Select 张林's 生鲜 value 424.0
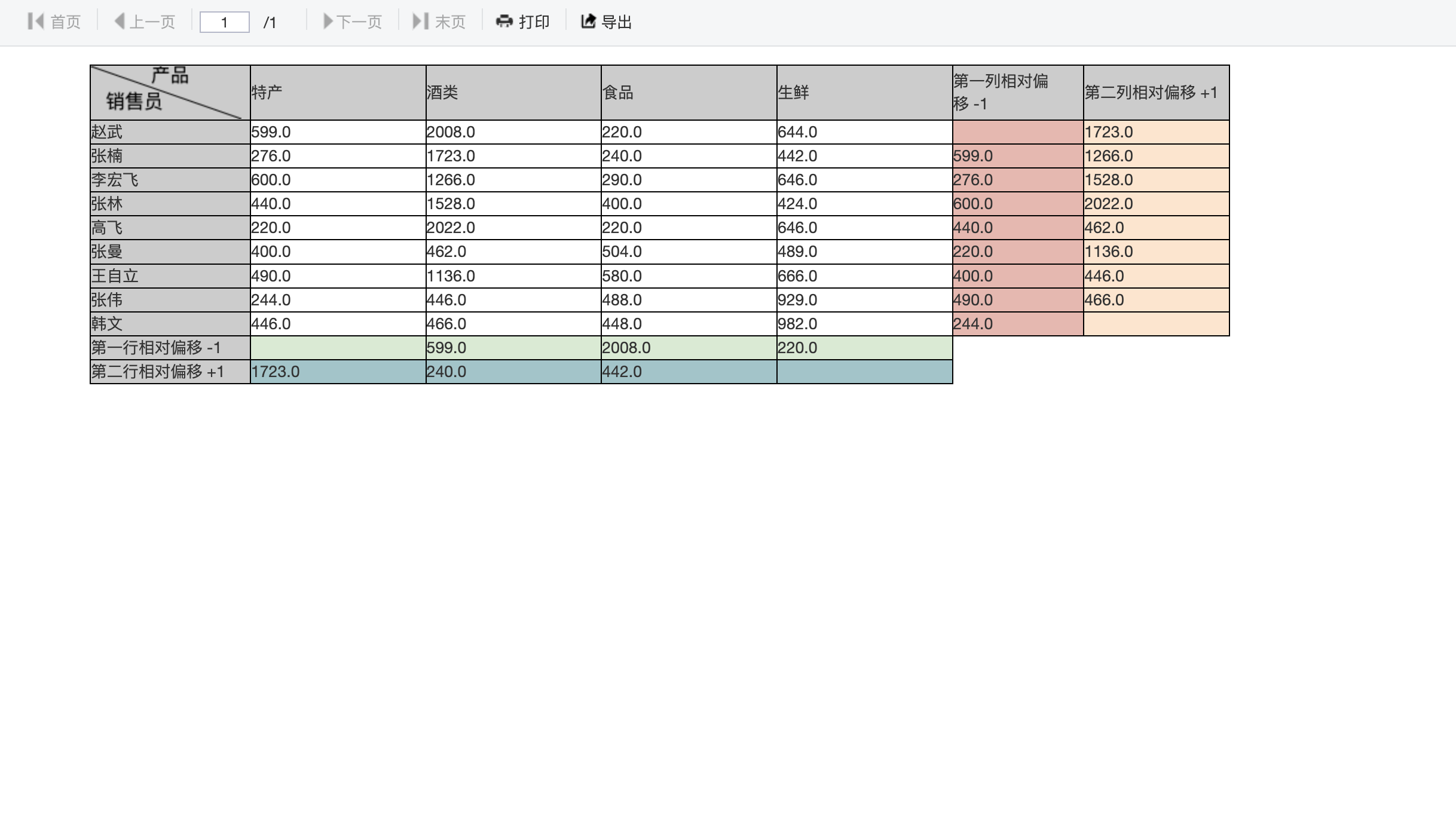1456x833 pixels. coord(865,204)
